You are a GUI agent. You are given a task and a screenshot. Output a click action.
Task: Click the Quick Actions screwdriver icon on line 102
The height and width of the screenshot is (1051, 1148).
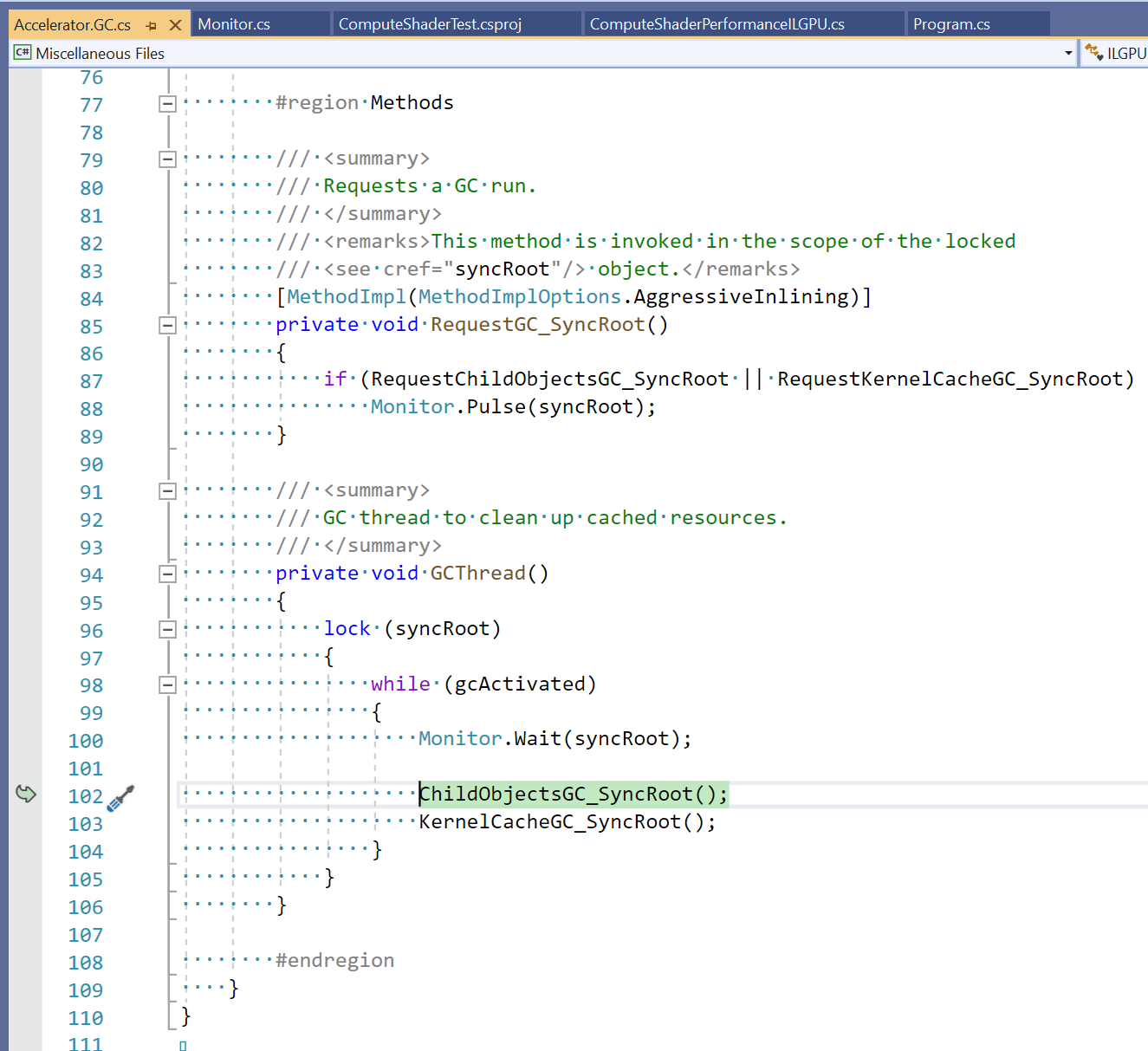tap(120, 796)
